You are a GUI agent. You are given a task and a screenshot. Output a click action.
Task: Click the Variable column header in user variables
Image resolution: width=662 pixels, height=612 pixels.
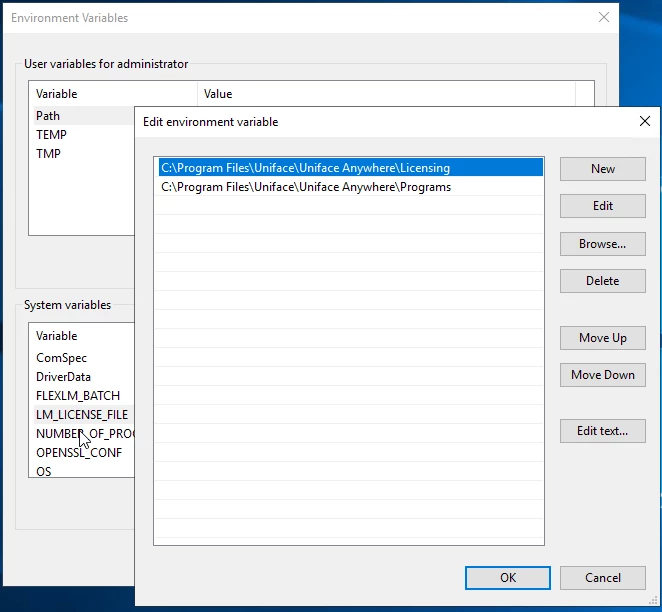(x=113, y=94)
